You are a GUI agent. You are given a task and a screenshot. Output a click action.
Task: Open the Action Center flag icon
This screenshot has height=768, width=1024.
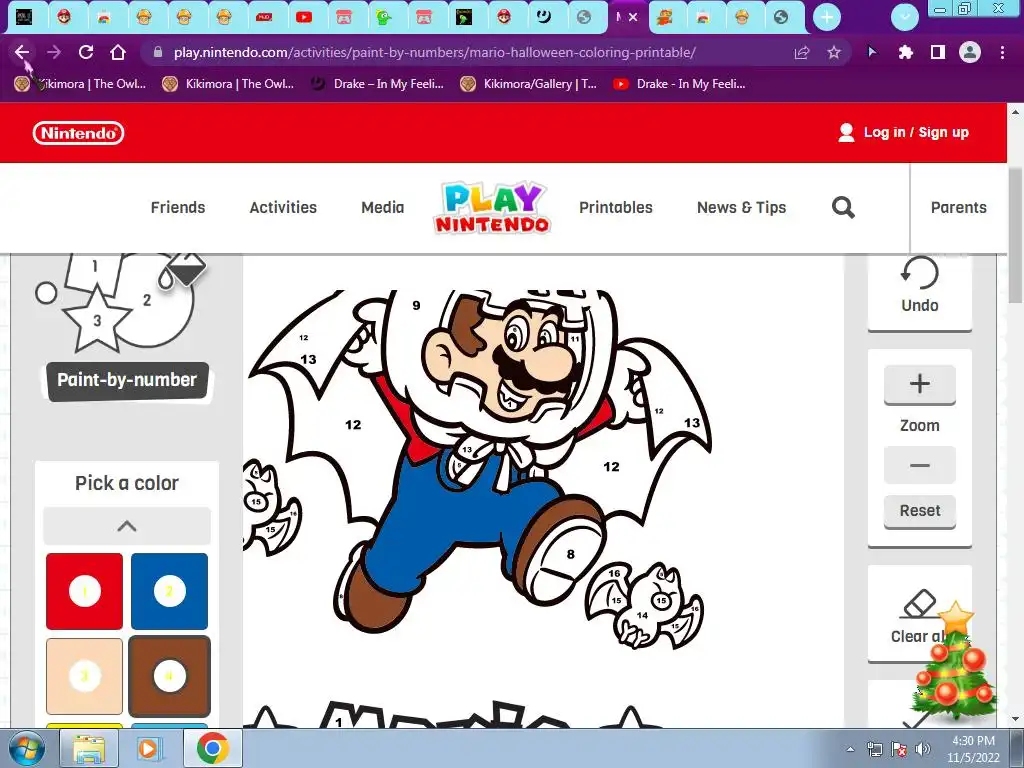(899, 749)
